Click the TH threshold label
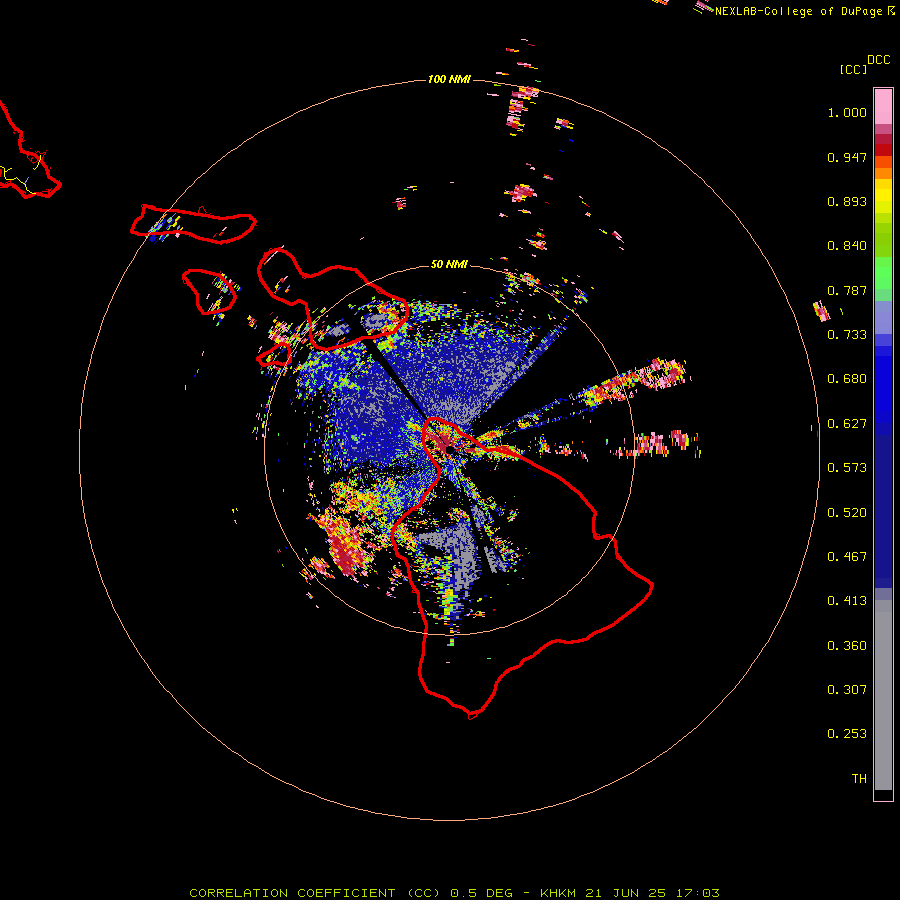Viewport: 900px width, 900px height. pyautogui.click(x=859, y=779)
